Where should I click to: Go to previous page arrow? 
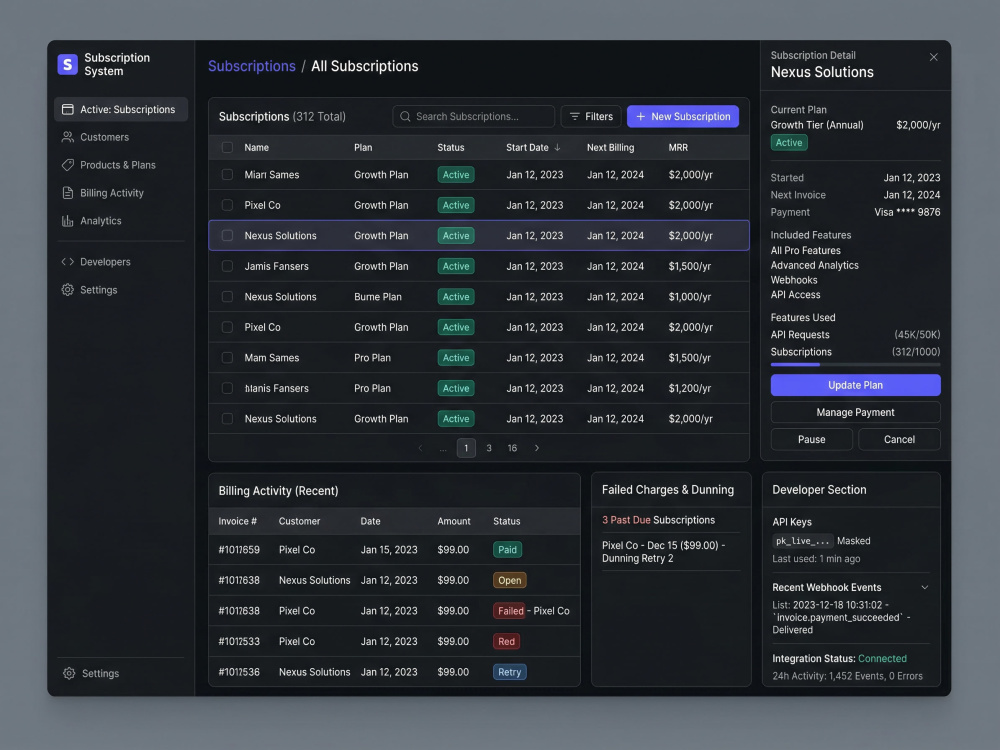click(420, 448)
